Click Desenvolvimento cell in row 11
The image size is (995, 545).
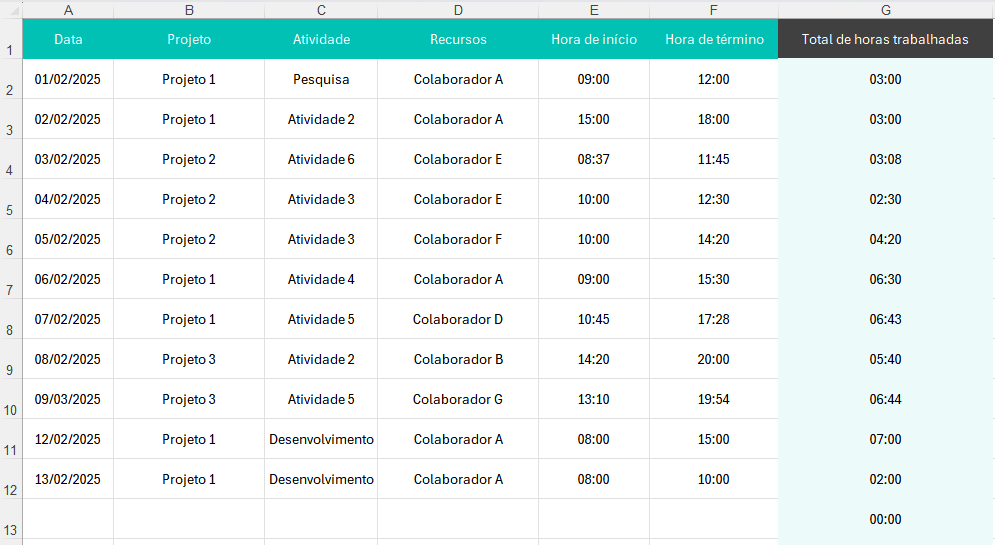[321, 439]
